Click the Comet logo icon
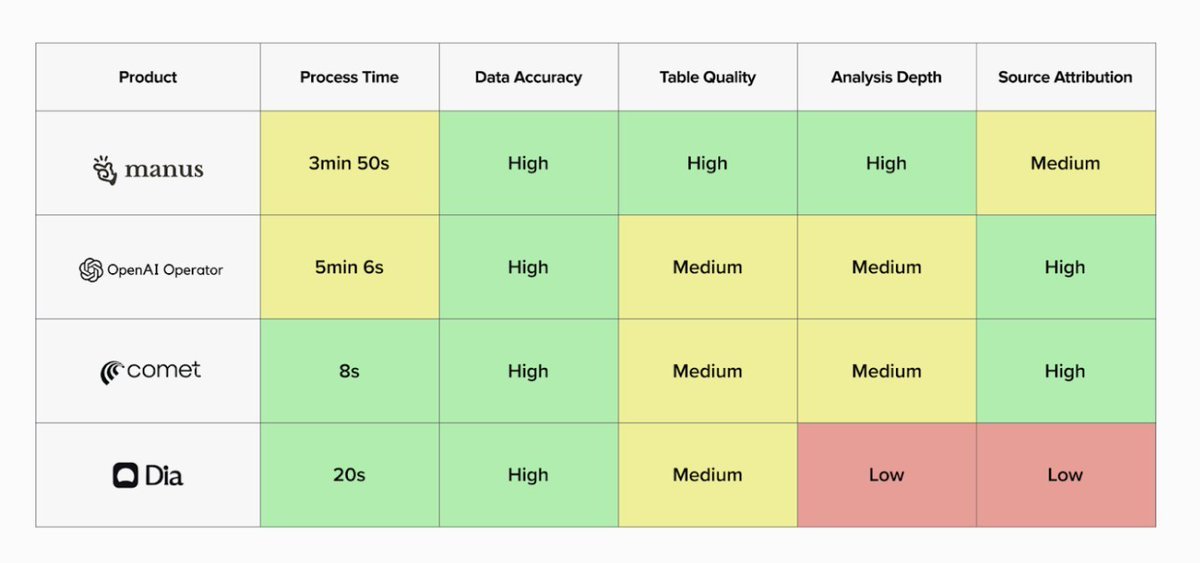The image size is (1200, 563). (111, 372)
